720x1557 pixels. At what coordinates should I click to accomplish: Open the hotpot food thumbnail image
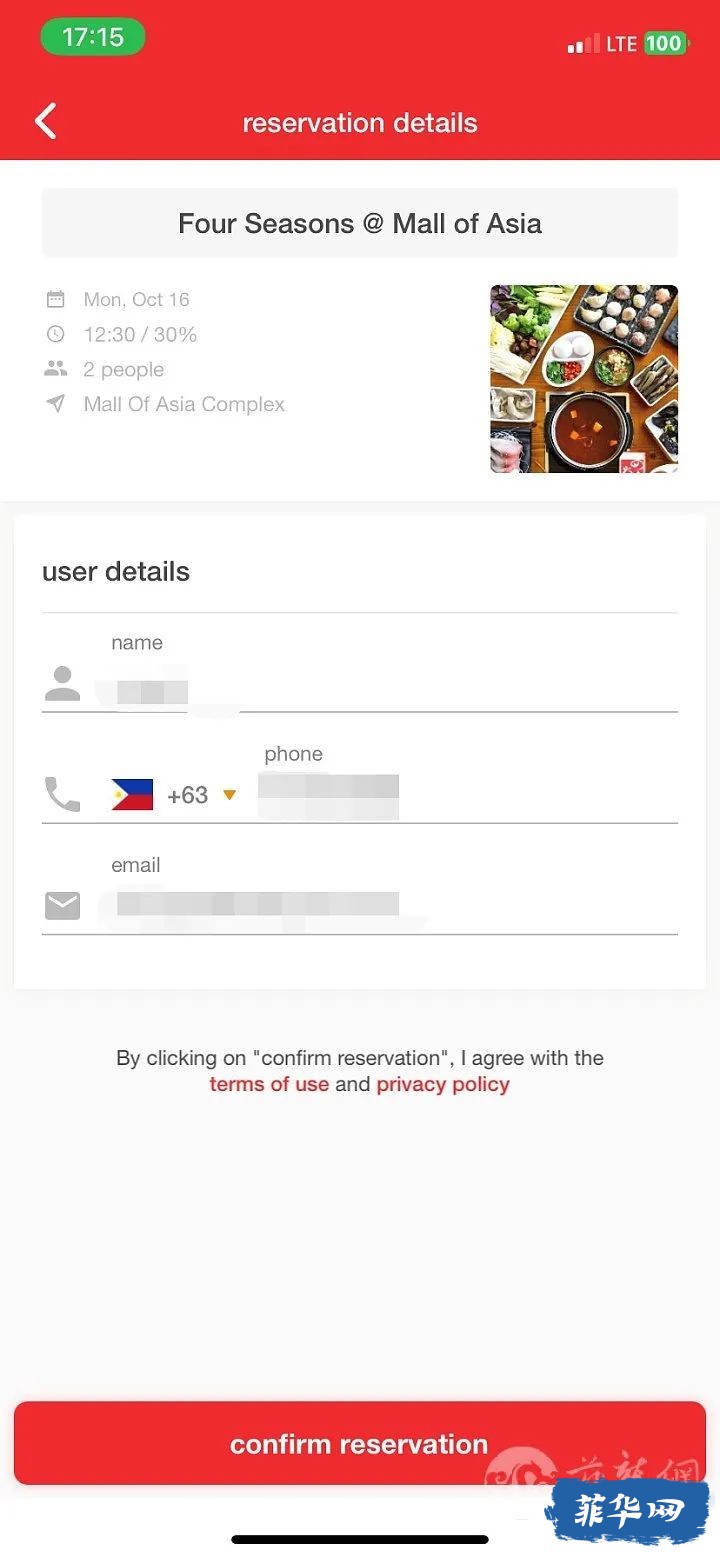coord(584,379)
